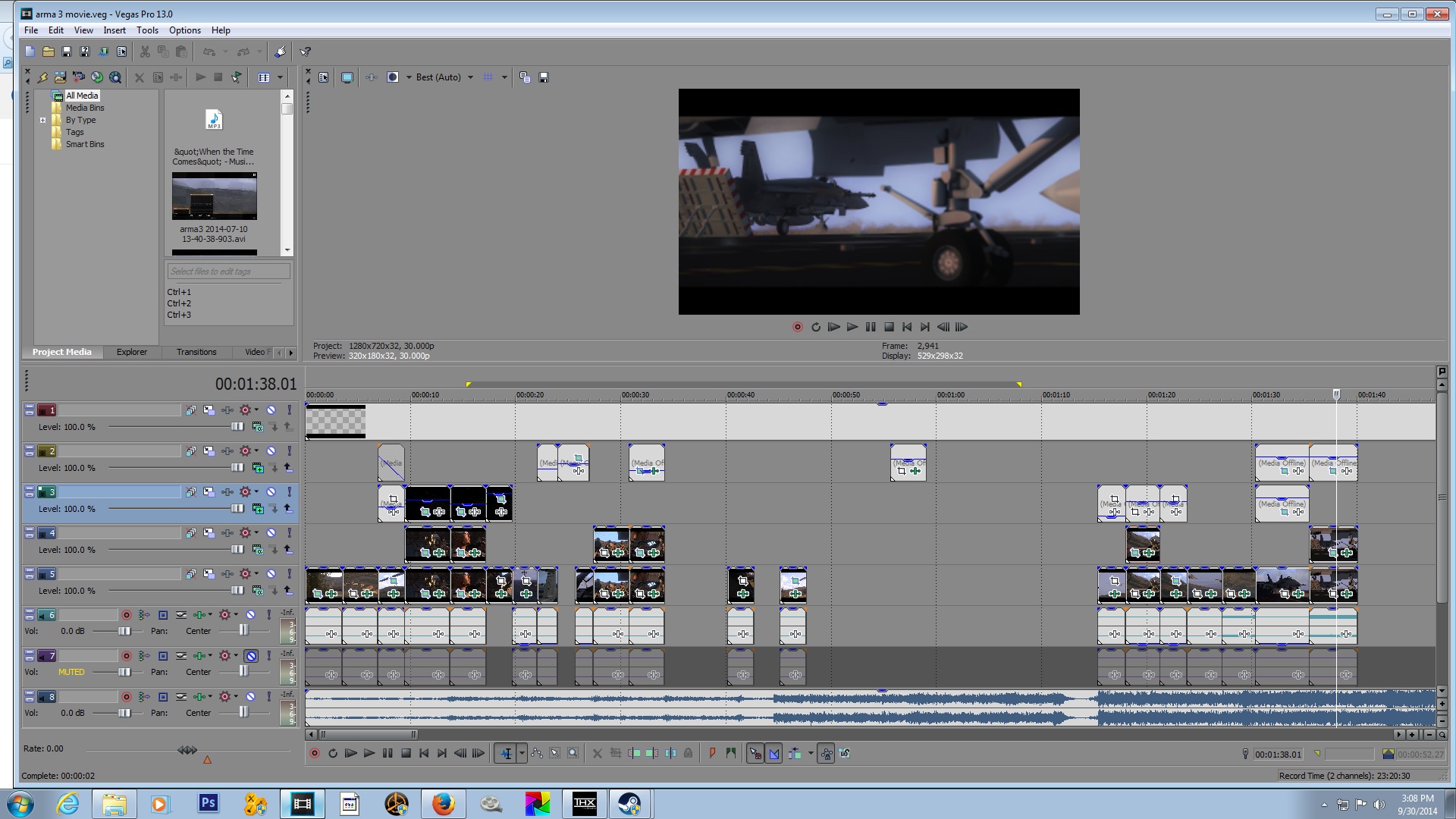
Task: Click the Split event icon in timeline toolbar
Action: tap(670, 753)
